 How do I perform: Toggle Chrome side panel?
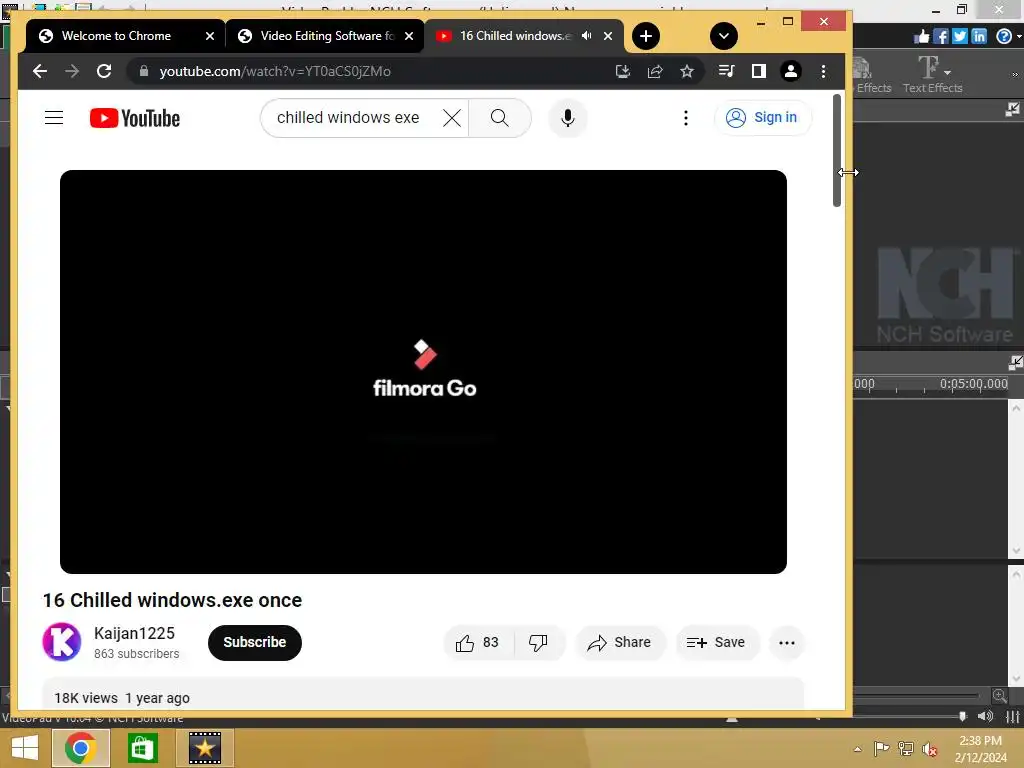pos(758,71)
